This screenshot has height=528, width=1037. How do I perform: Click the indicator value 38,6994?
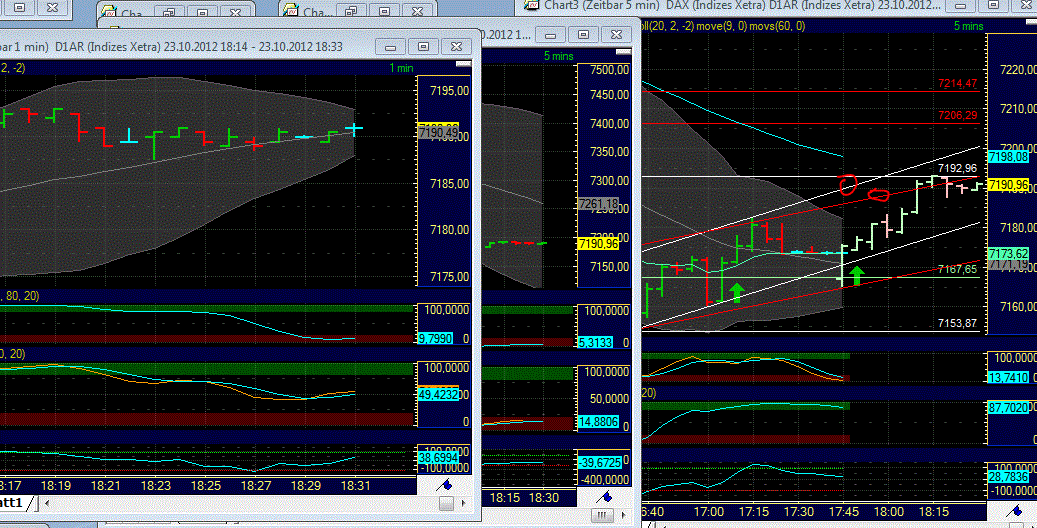coord(438,457)
